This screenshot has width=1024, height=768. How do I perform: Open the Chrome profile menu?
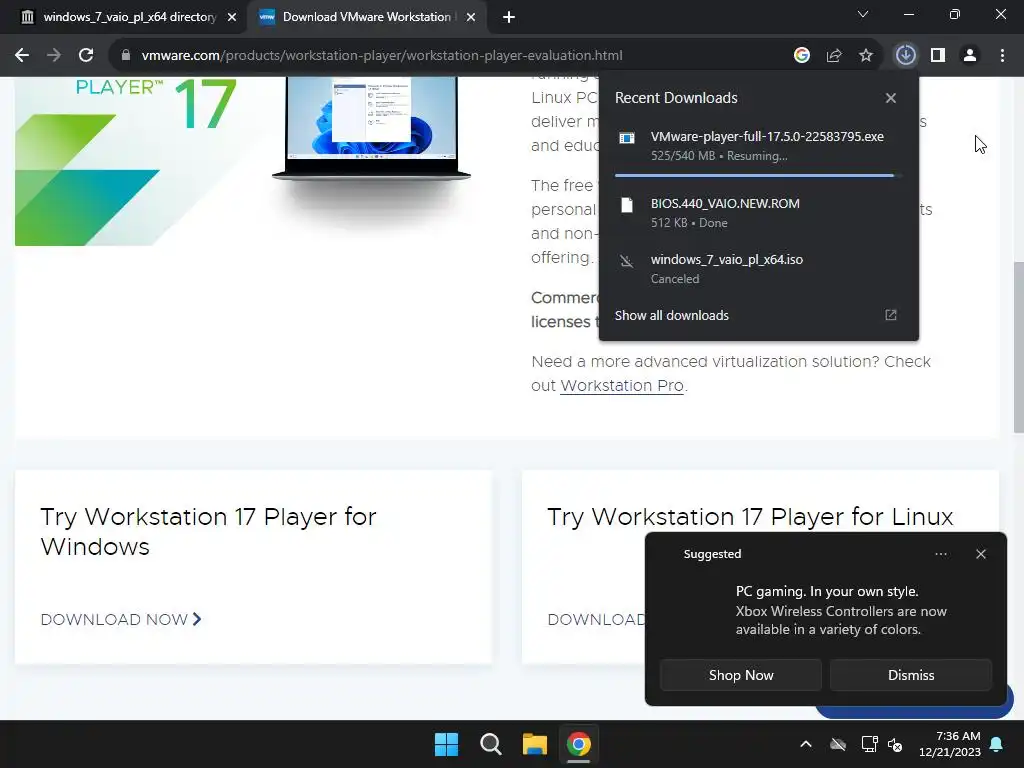click(970, 56)
